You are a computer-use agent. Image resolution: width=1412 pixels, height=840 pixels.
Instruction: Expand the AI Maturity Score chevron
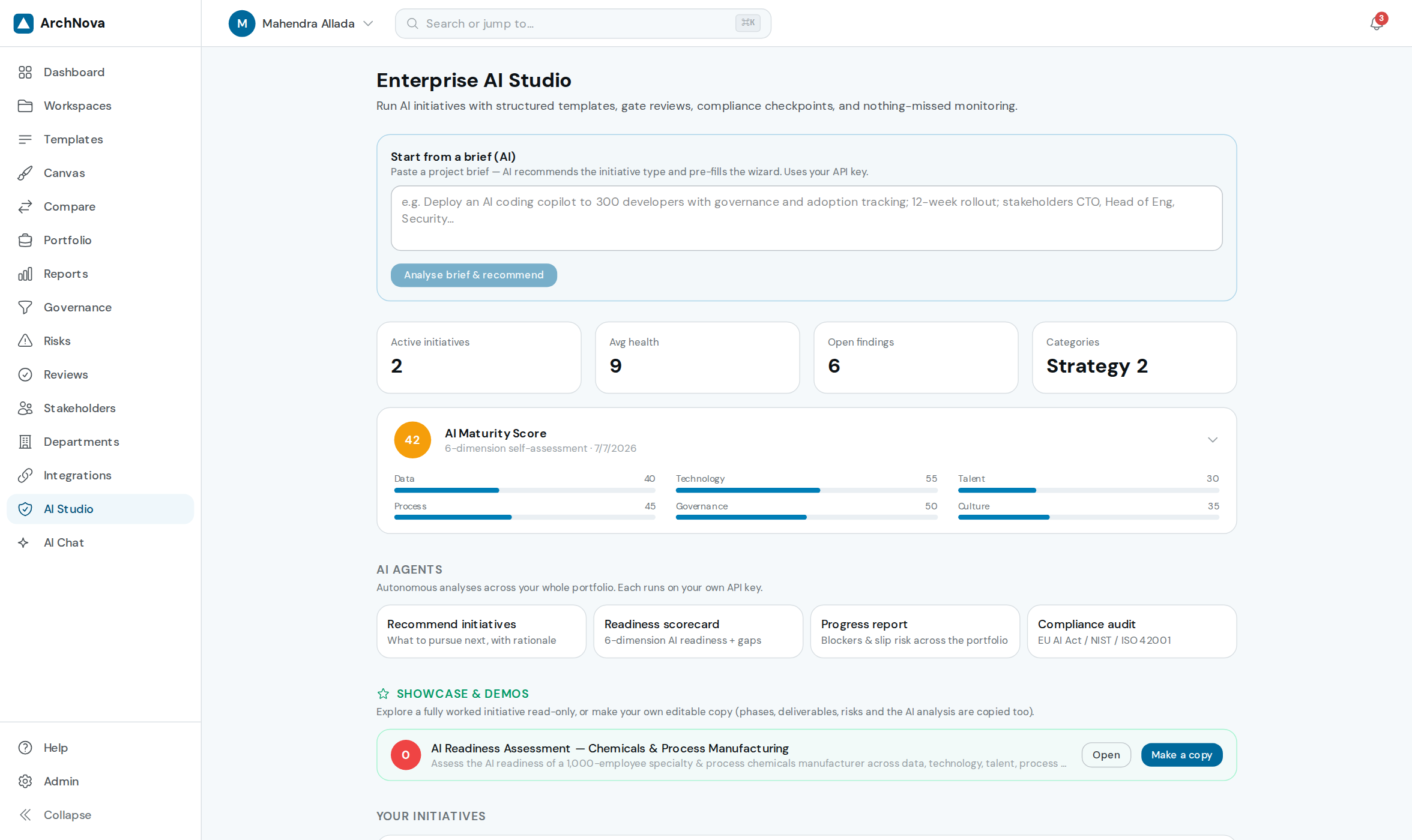(x=1213, y=440)
